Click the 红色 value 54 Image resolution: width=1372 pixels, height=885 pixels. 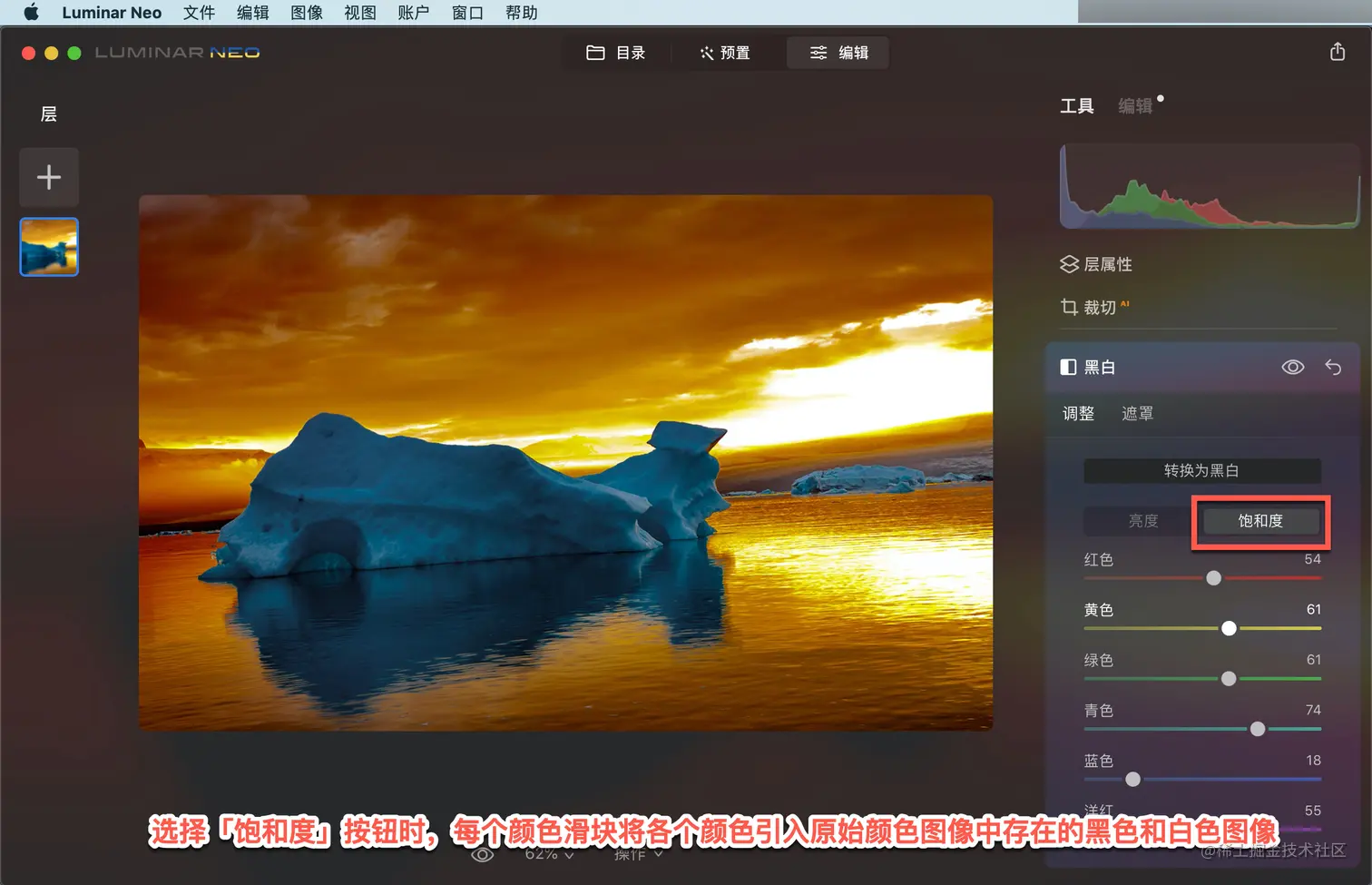point(1312,559)
